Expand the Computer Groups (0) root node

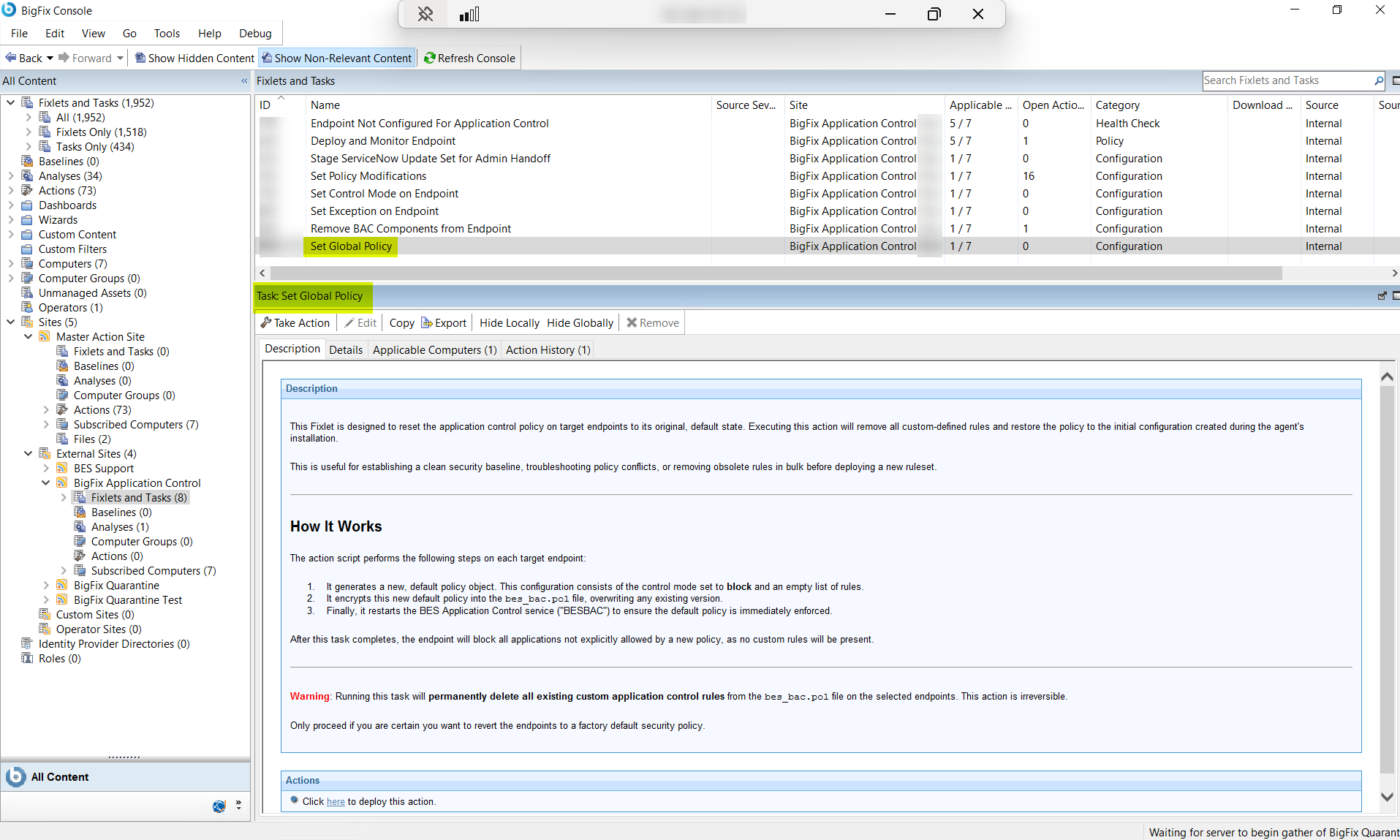tap(11, 278)
